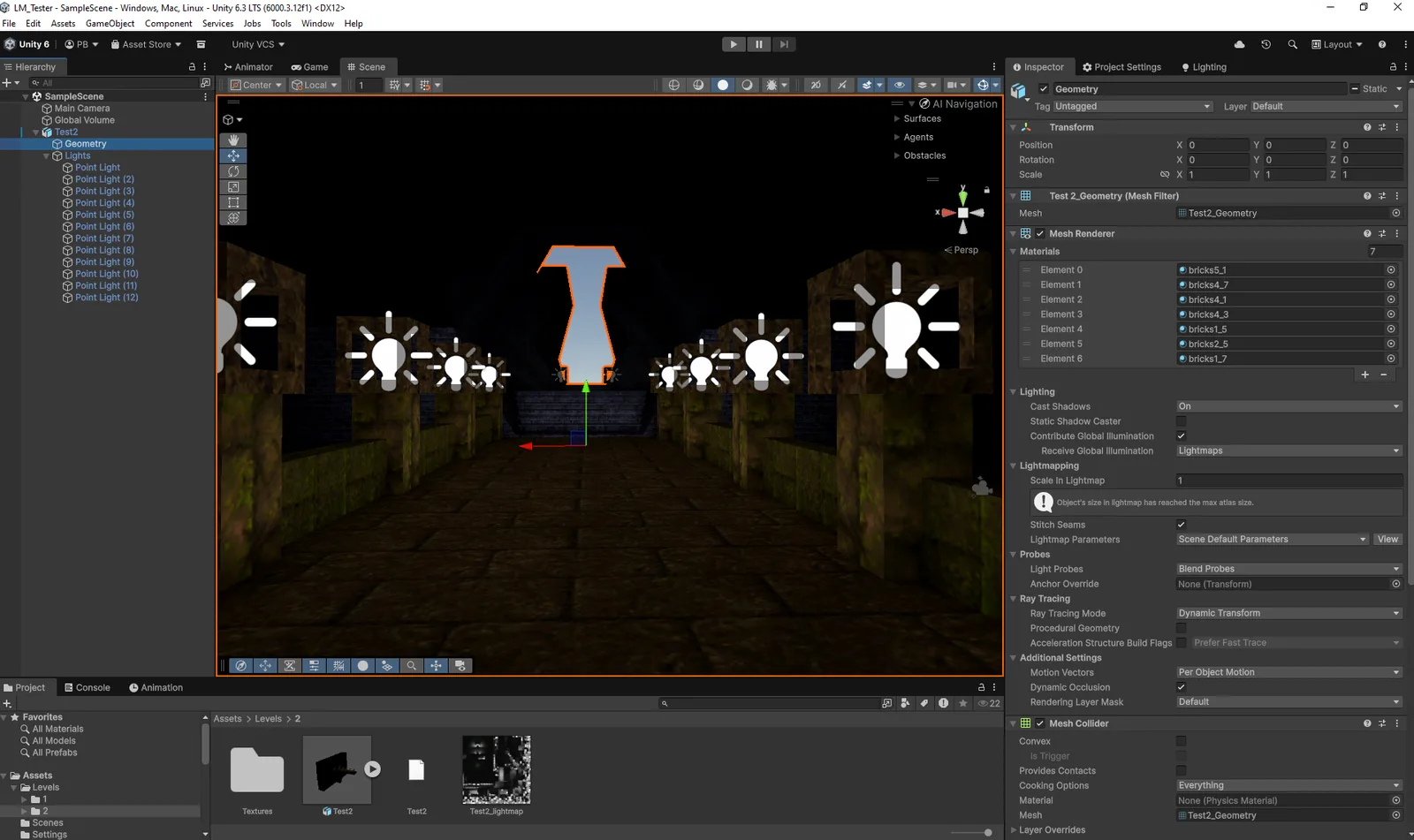Open the GameObject menu
This screenshot has height=840, width=1414.
(x=110, y=24)
